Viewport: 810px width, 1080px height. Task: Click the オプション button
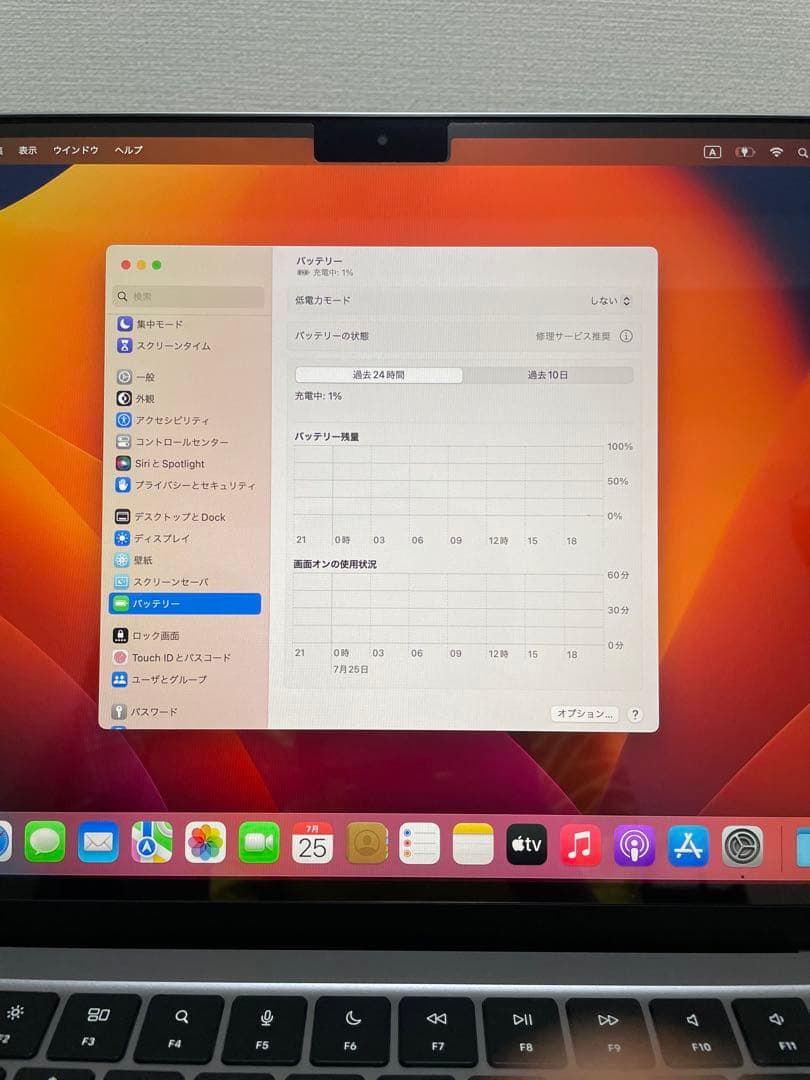click(x=583, y=715)
